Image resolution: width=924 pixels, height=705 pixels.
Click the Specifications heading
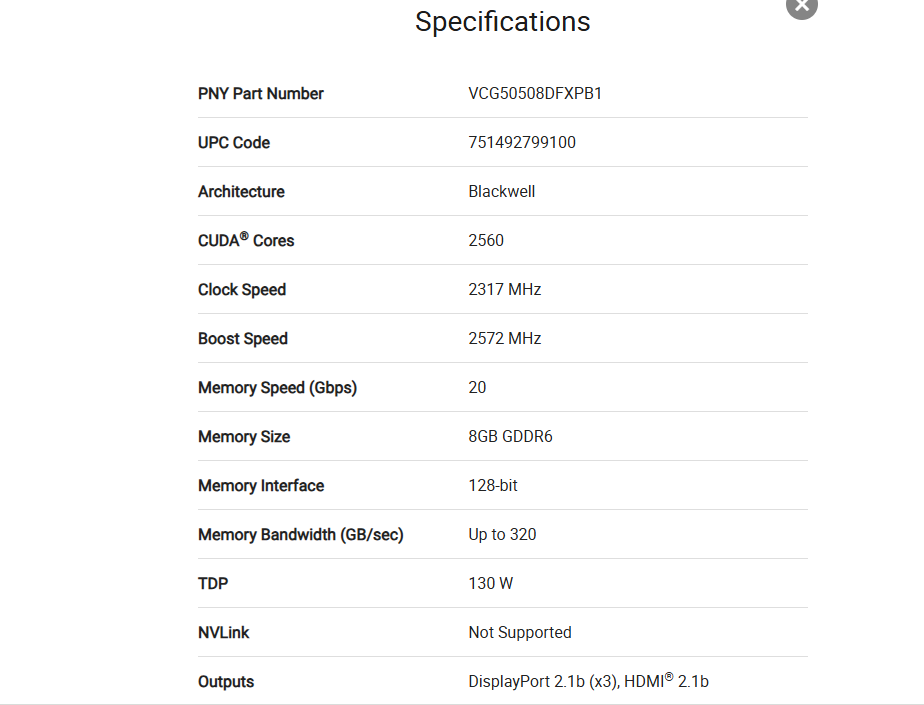click(x=503, y=22)
